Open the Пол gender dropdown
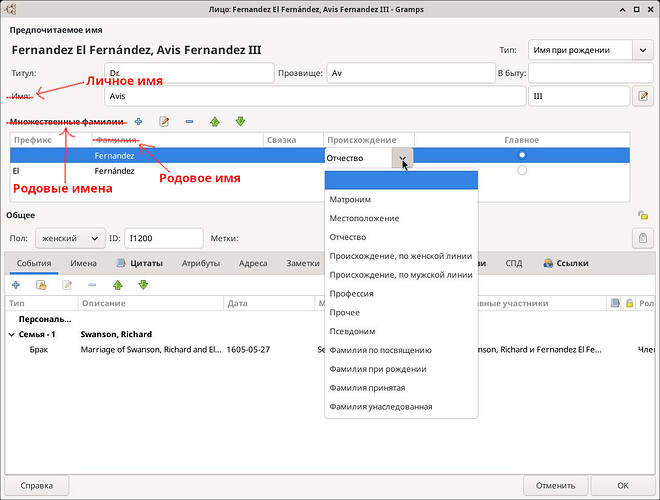The width and height of the screenshot is (660, 500). [x=70, y=238]
